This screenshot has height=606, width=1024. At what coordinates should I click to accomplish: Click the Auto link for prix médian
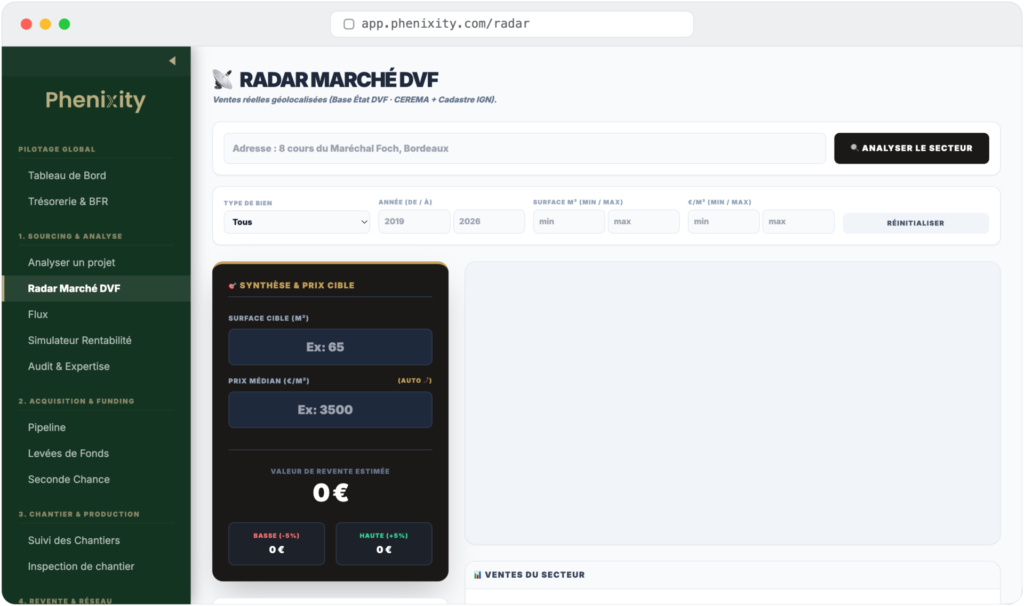pyautogui.click(x=415, y=381)
